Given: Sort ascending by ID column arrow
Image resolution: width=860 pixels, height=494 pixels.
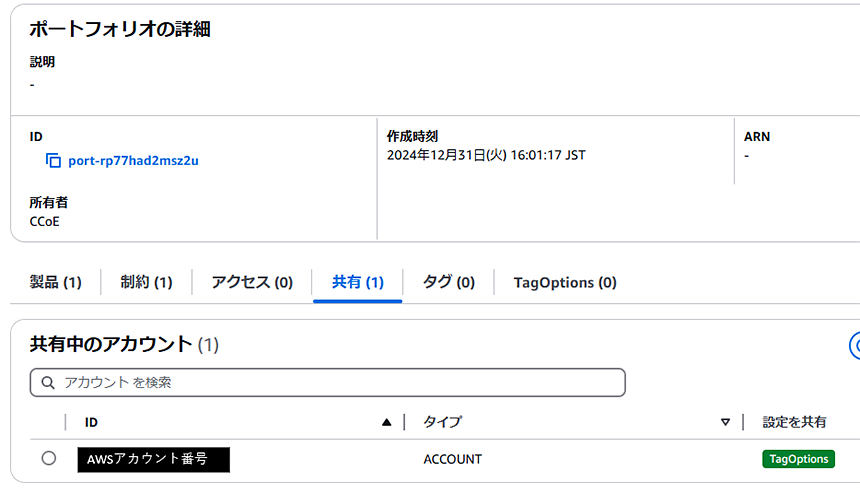Looking at the screenshot, I should [387, 422].
